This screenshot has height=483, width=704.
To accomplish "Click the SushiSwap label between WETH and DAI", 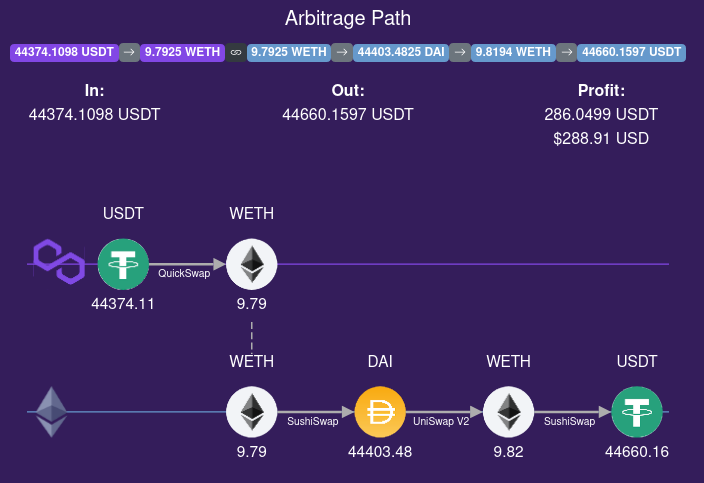I will [313, 421].
